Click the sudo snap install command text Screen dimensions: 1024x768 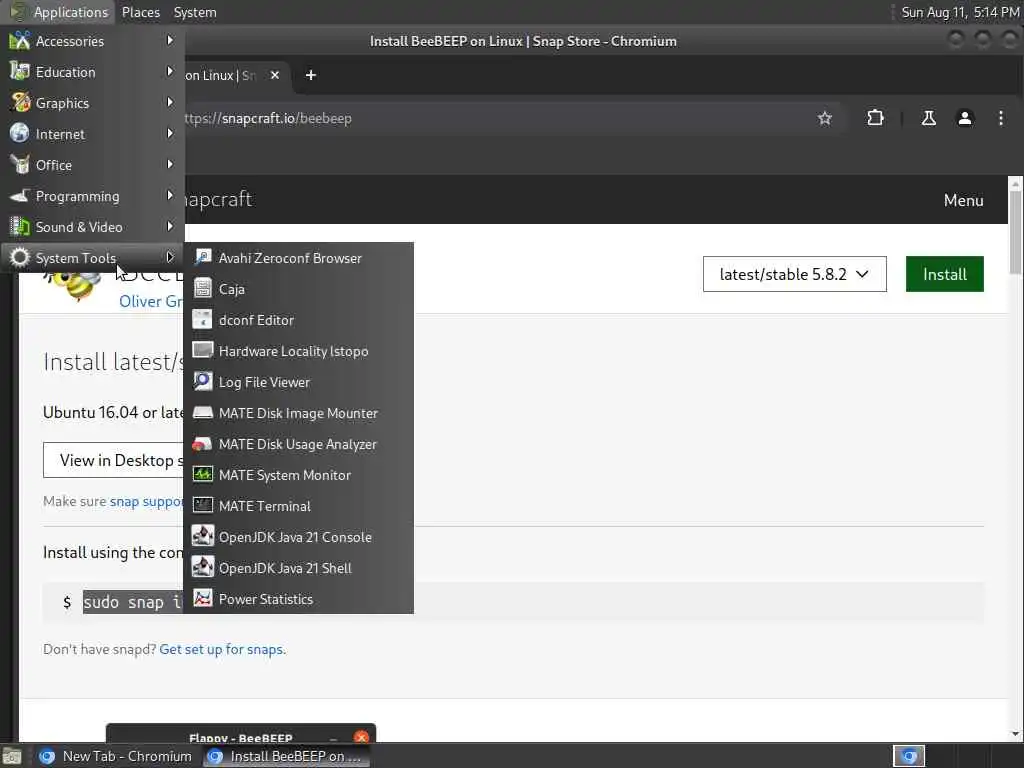pos(133,601)
